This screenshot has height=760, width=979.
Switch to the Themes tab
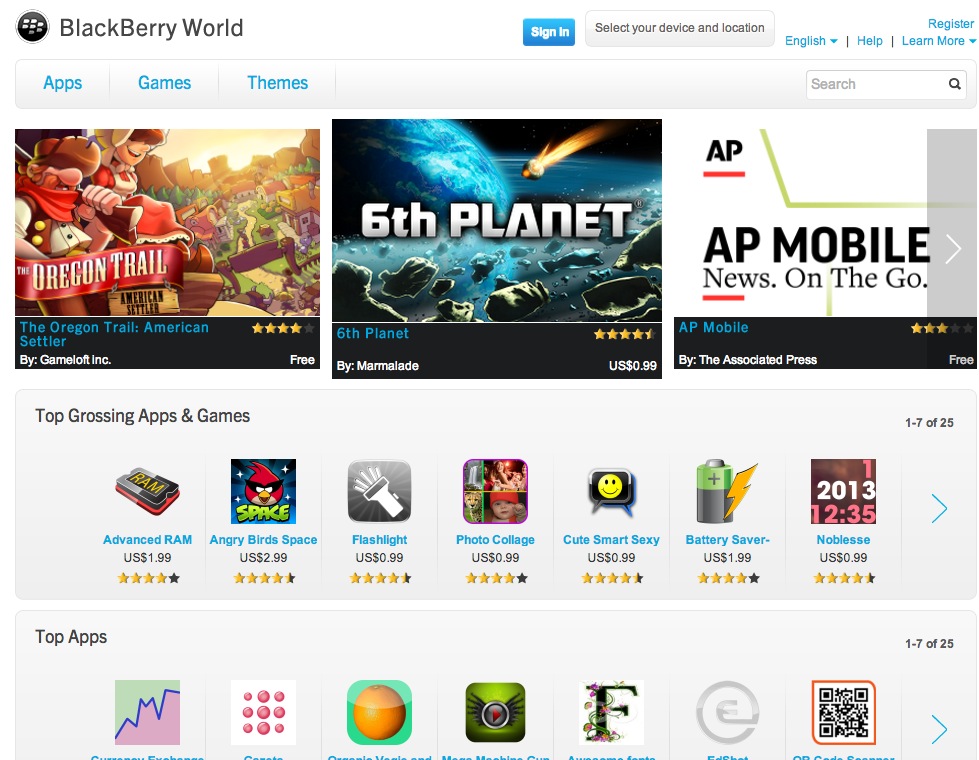pyautogui.click(x=277, y=83)
